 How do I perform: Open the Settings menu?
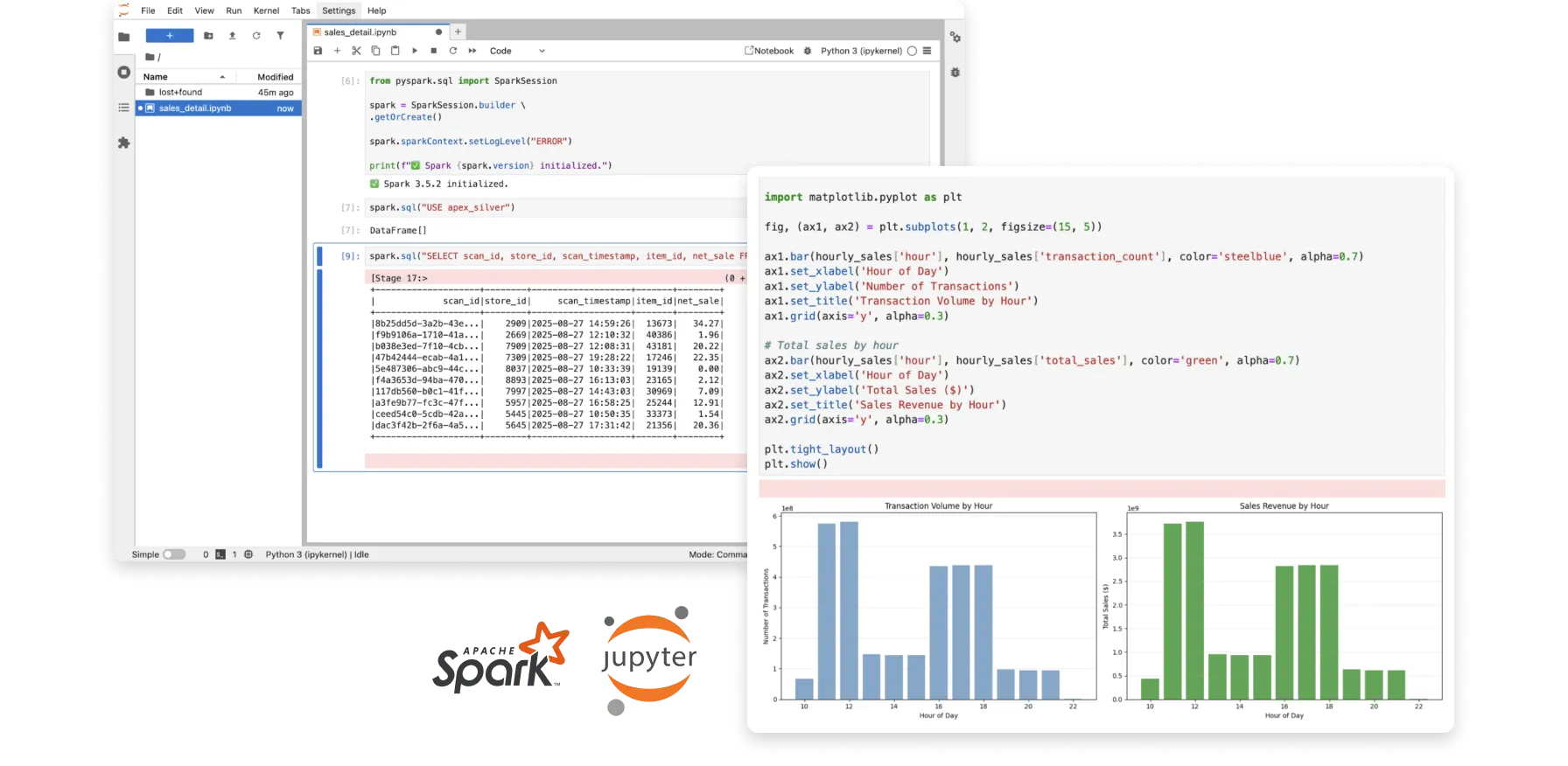339,10
